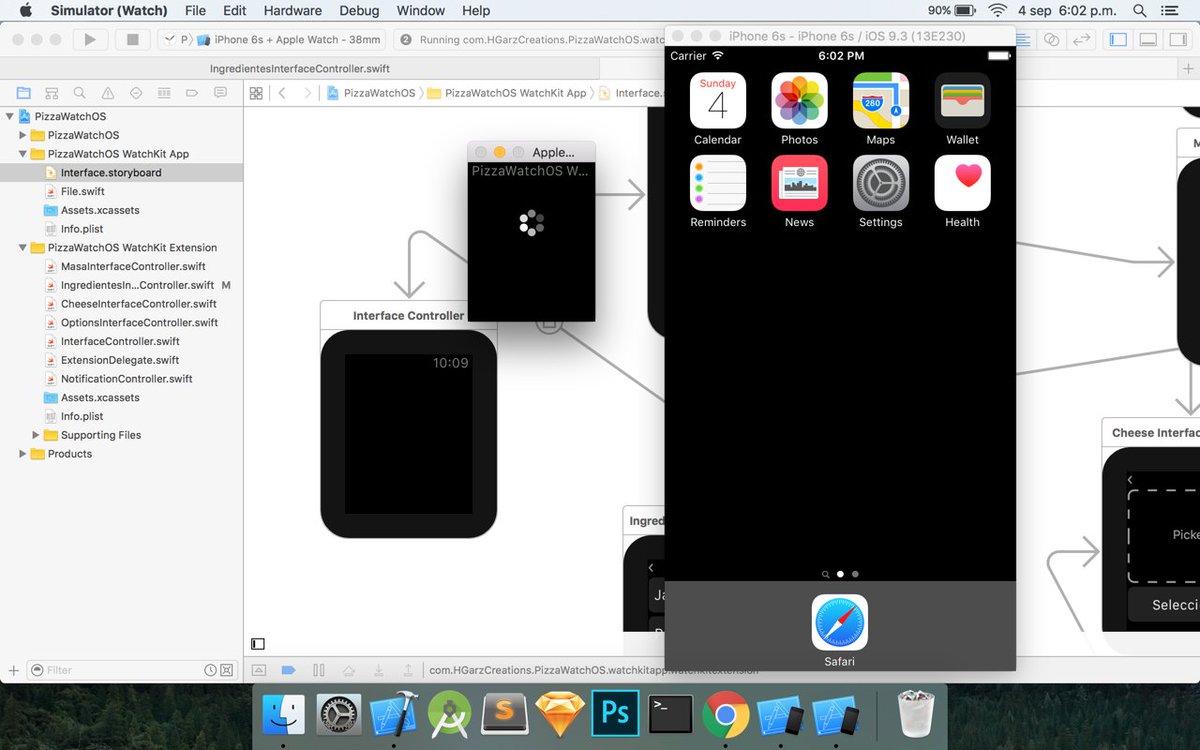Open Terminal from the Dock
This screenshot has width=1200, height=750.
point(670,715)
